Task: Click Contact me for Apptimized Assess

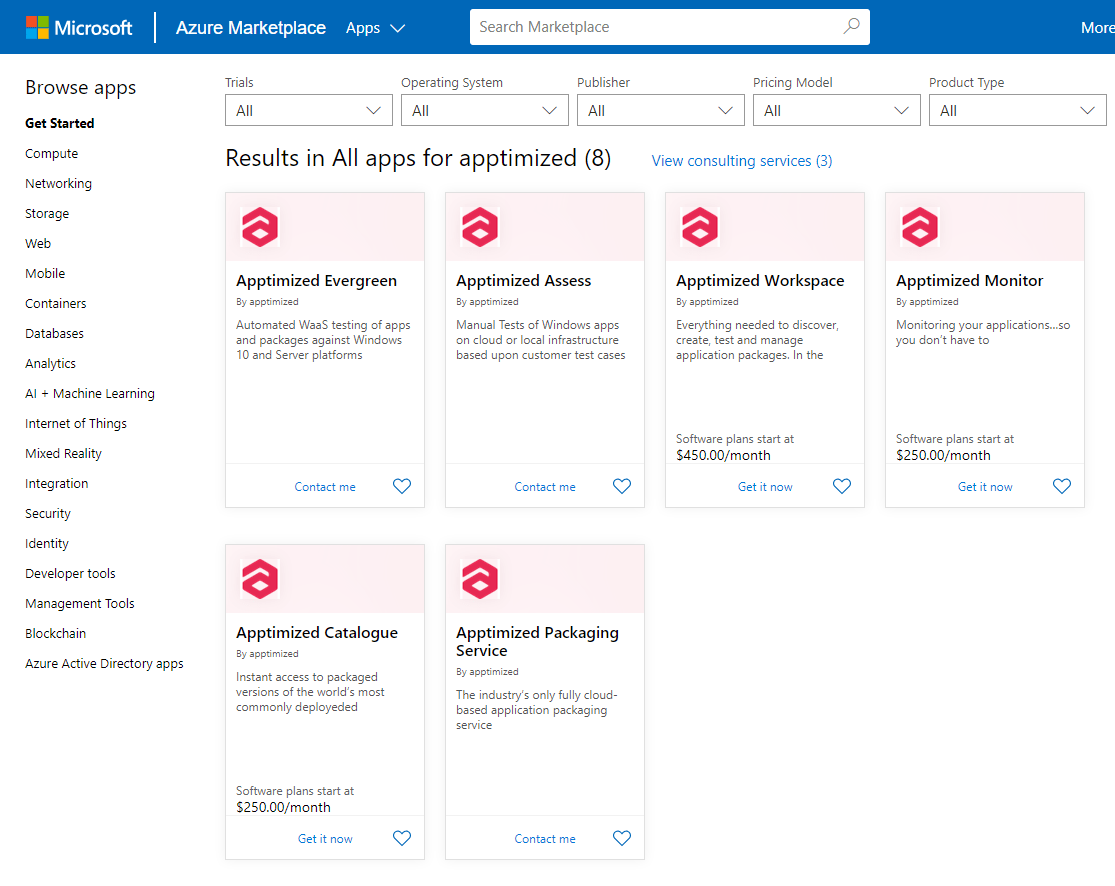Action: [544, 486]
